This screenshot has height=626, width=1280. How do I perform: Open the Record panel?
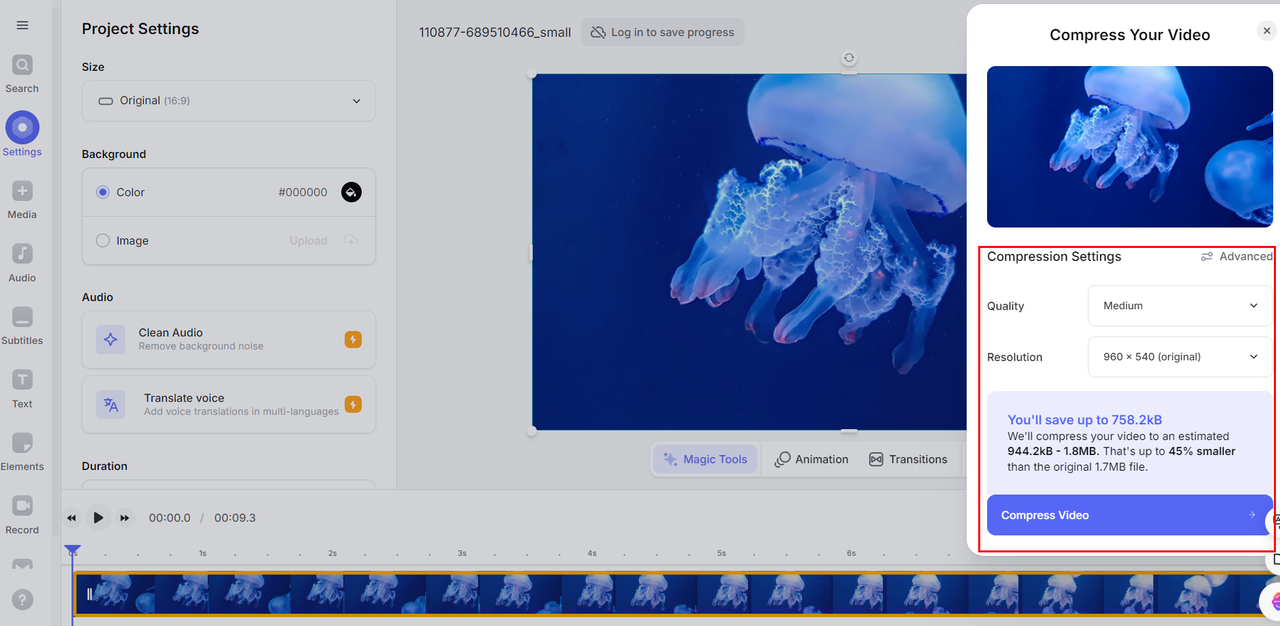tap(22, 515)
